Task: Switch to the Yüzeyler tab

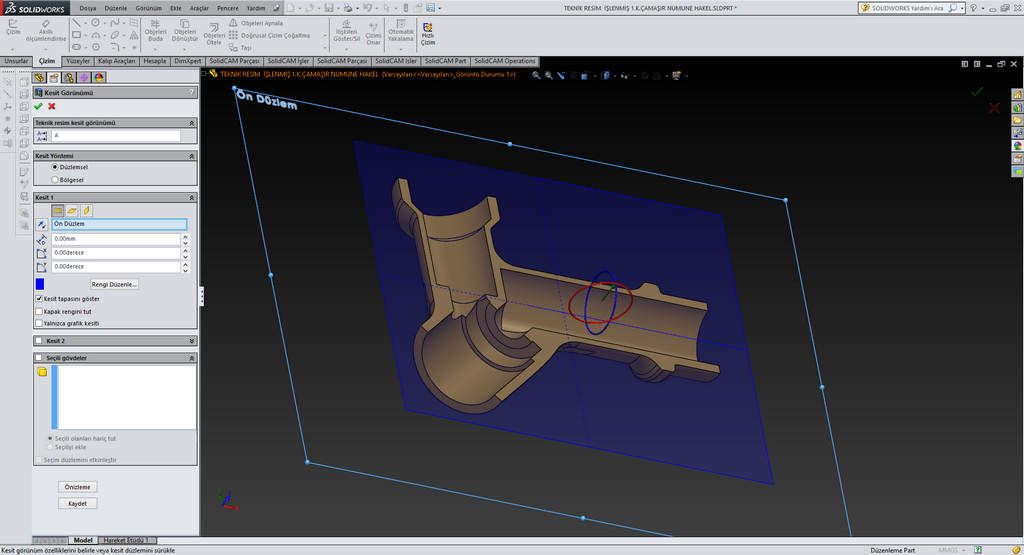Action: coord(78,61)
